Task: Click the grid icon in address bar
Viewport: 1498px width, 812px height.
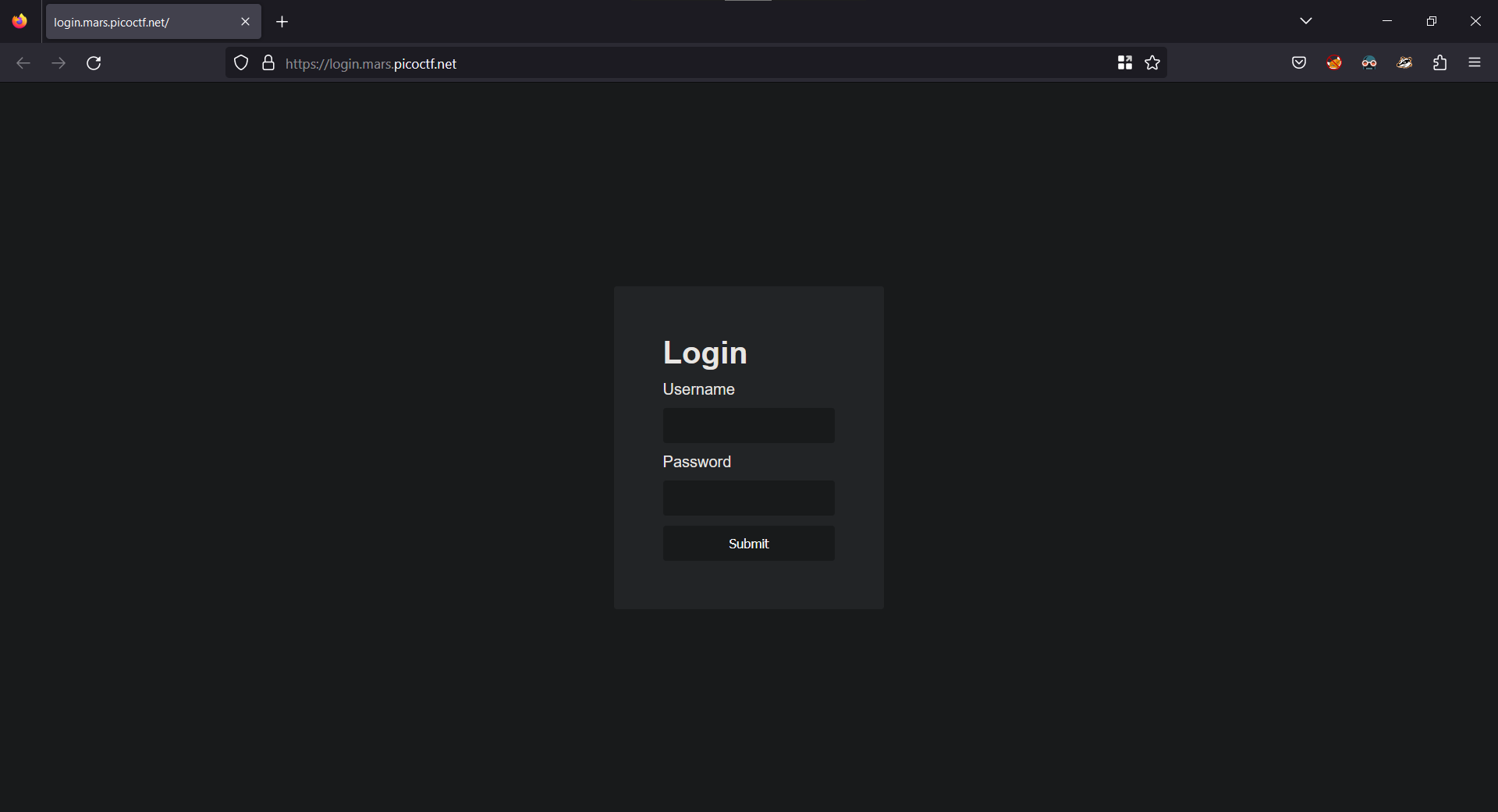Action: tap(1124, 63)
